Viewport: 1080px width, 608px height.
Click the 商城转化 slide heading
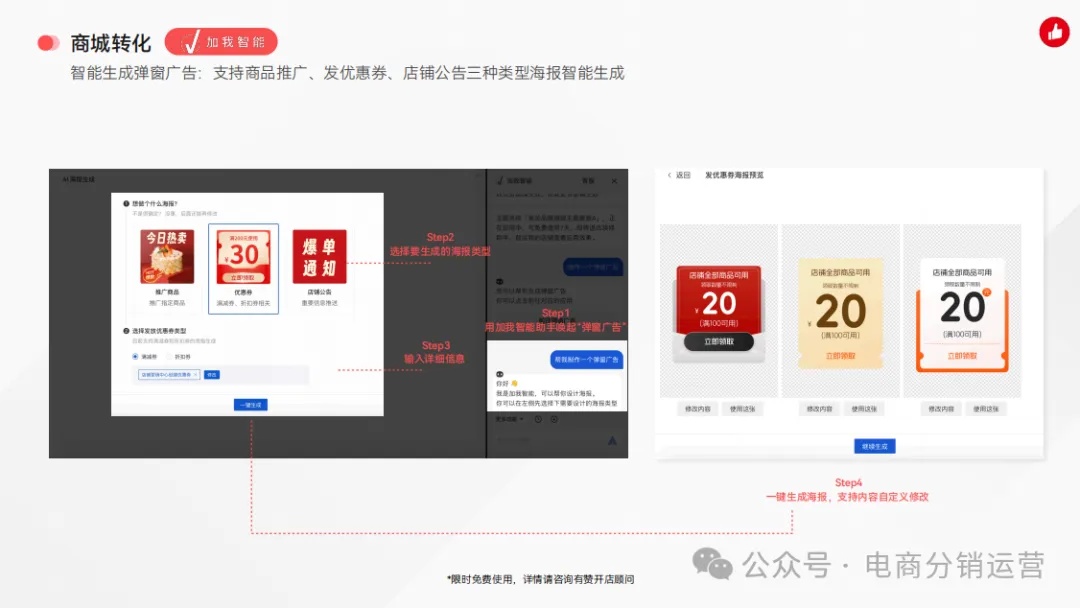tap(111, 43)
